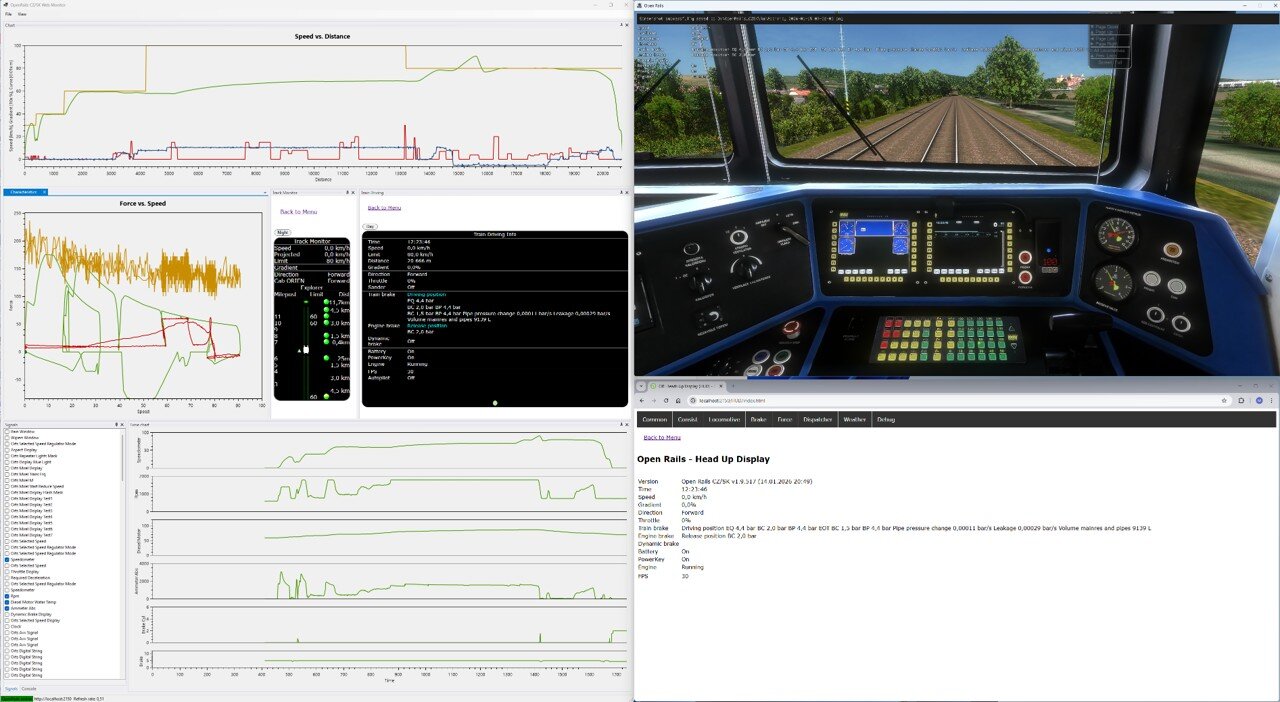Open the Chrome tab search dropdown
1280x702 pixels.
[641, 386]
